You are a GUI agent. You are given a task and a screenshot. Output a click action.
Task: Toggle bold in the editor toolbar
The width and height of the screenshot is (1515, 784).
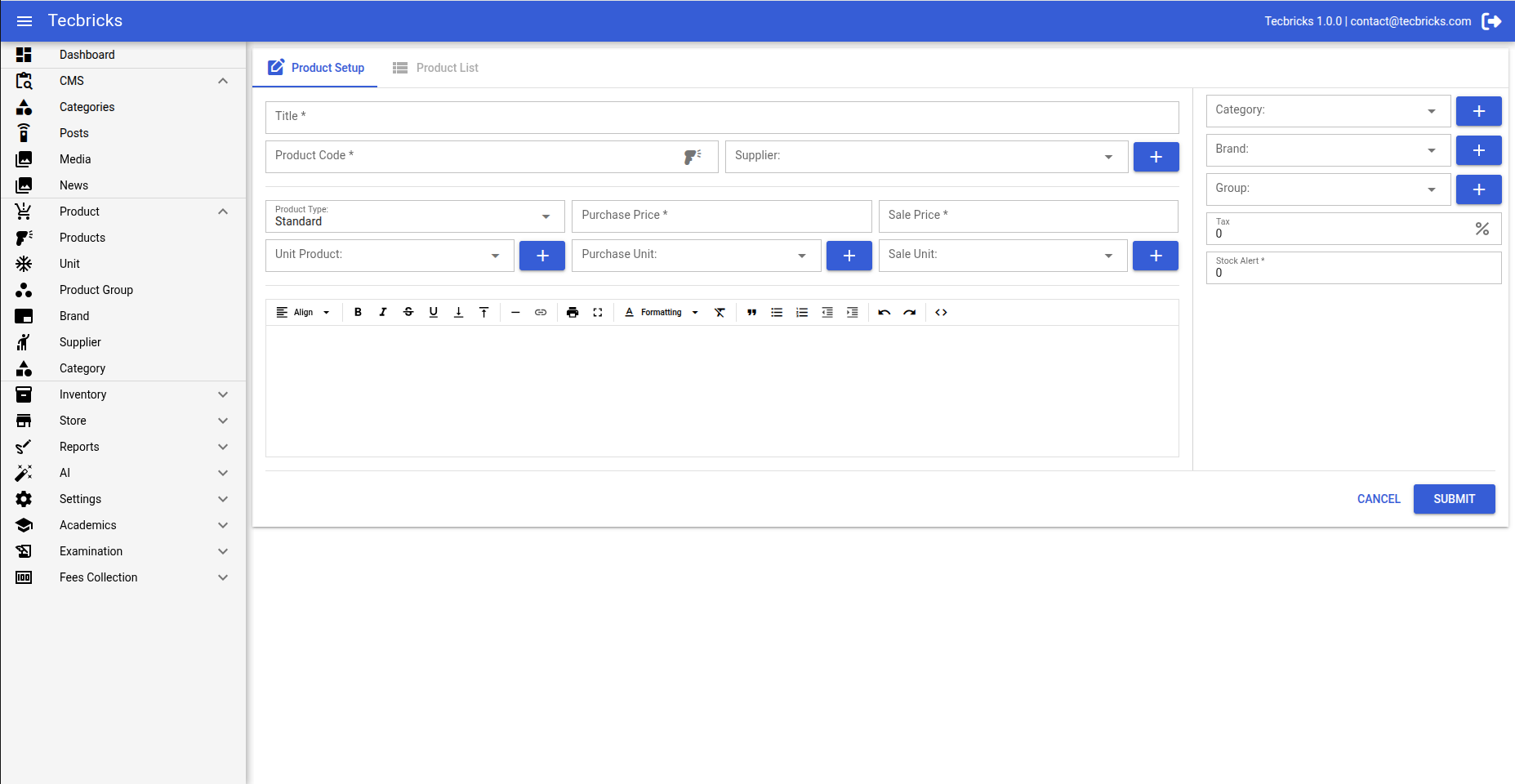[x=358, y=312]
